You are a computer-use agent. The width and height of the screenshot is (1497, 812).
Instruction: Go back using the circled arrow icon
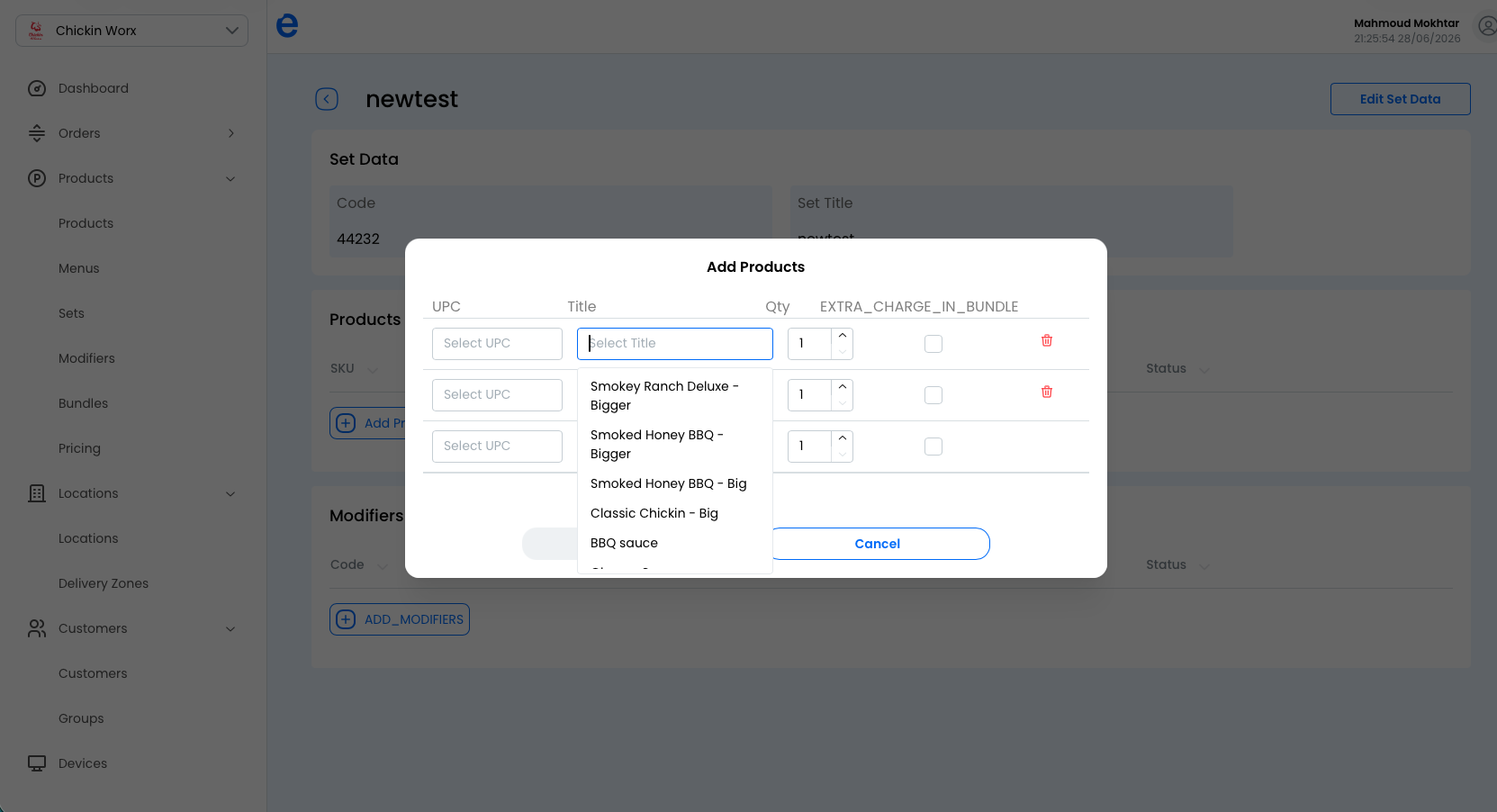327,99
